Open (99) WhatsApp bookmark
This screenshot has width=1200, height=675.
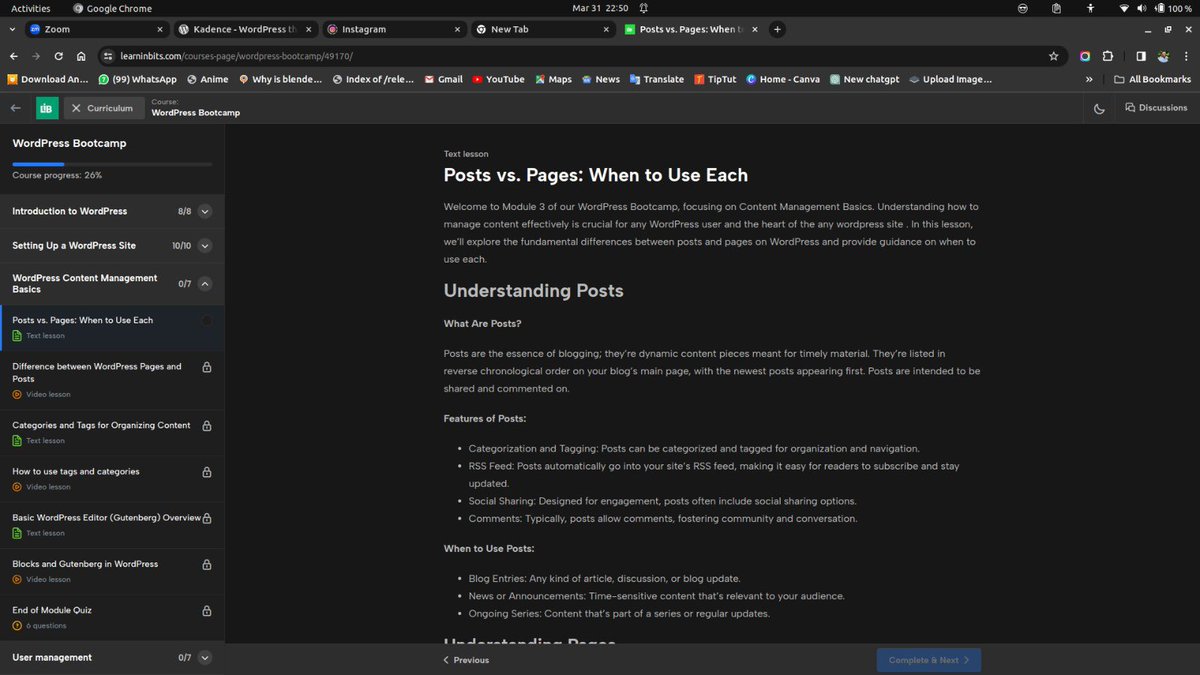pyautogui.click(x=137, y=79)
